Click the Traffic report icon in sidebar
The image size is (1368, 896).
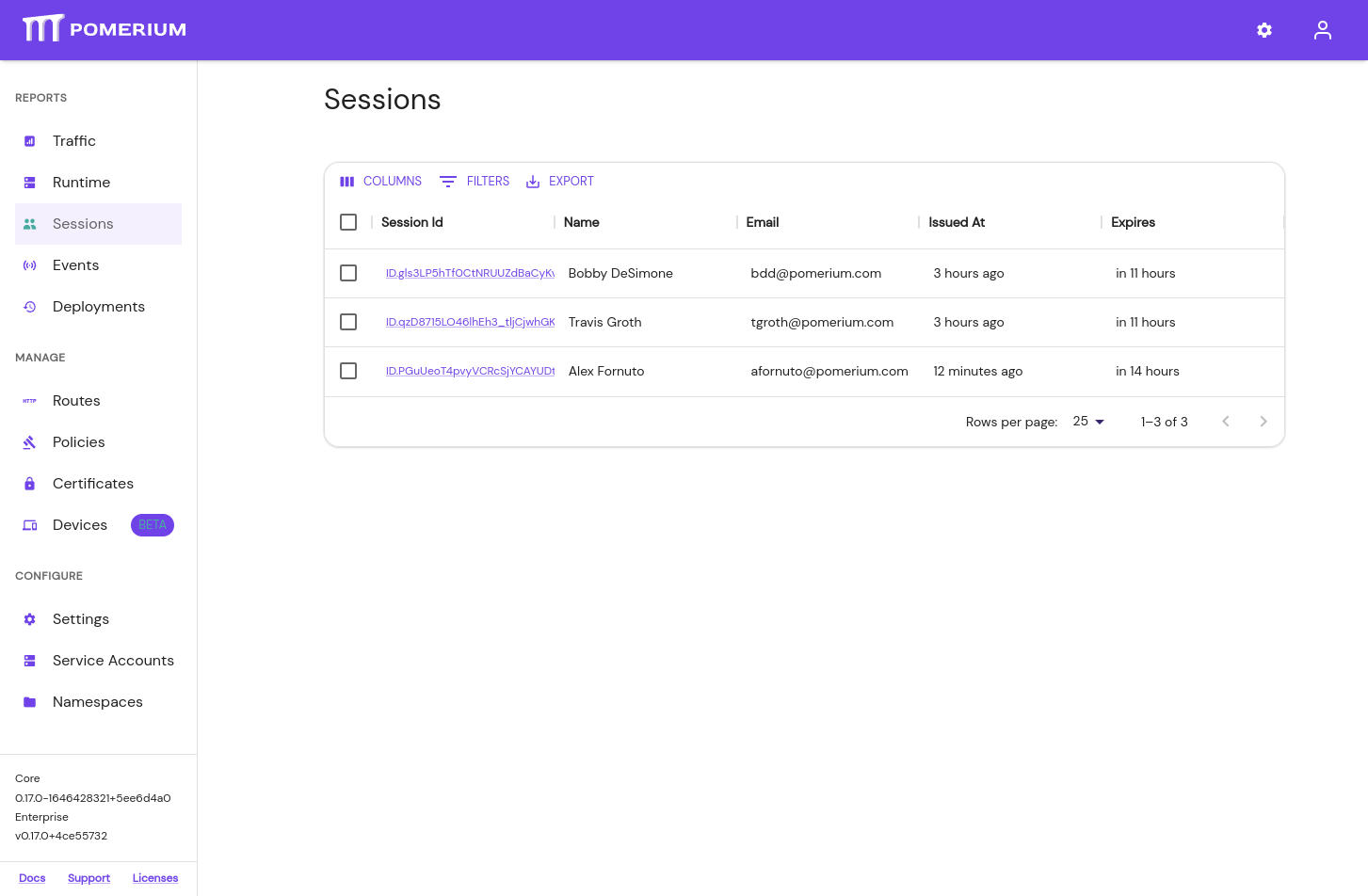(30, 141)
